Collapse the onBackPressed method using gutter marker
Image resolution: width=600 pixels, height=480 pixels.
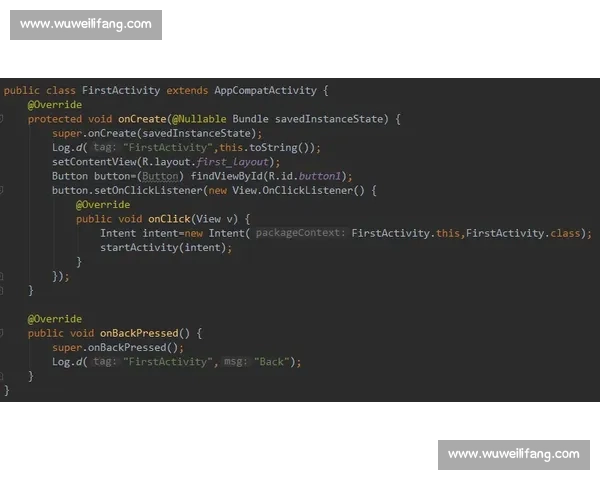click(3, 333)
